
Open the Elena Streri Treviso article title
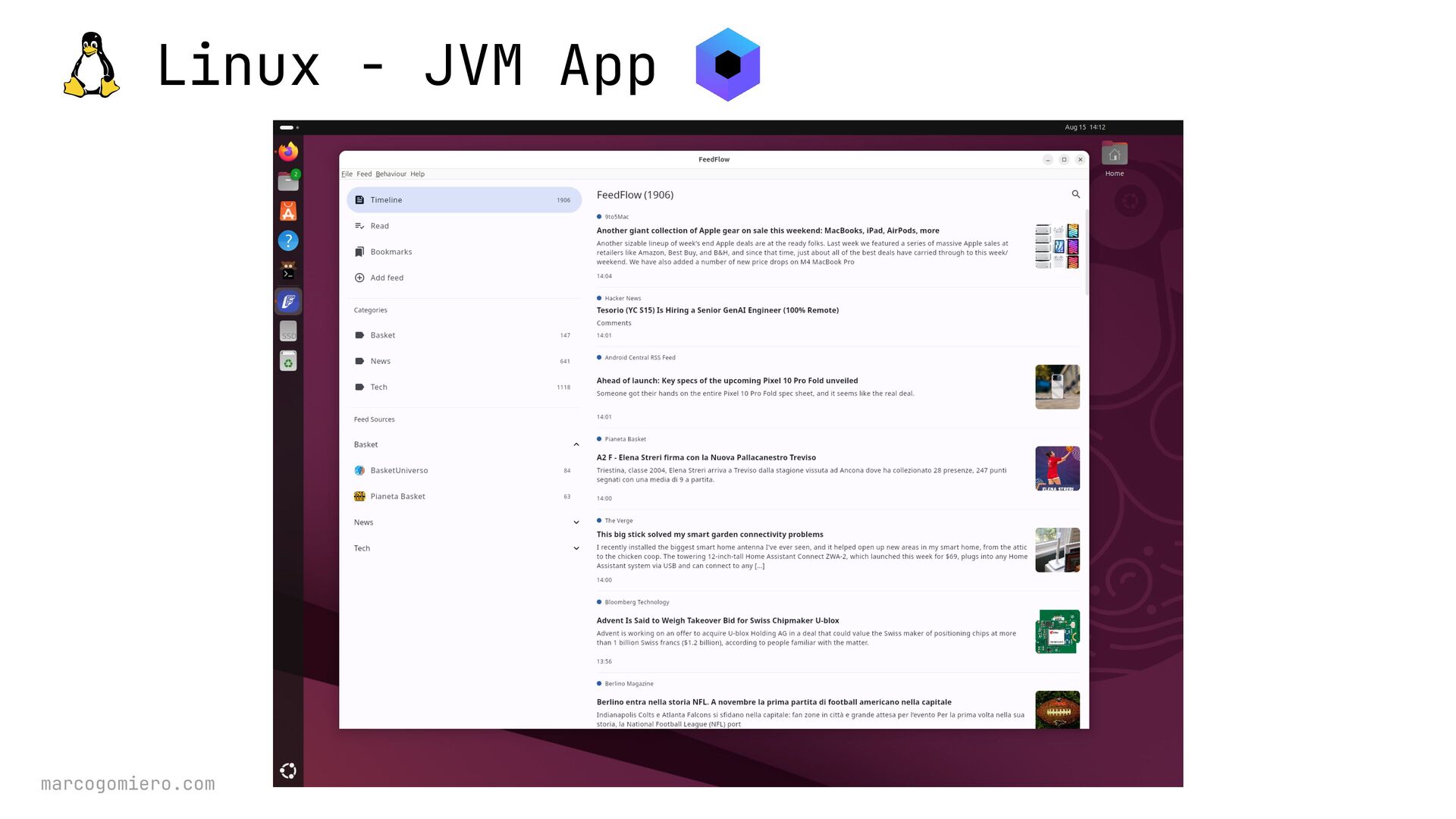tap(706, 457)
